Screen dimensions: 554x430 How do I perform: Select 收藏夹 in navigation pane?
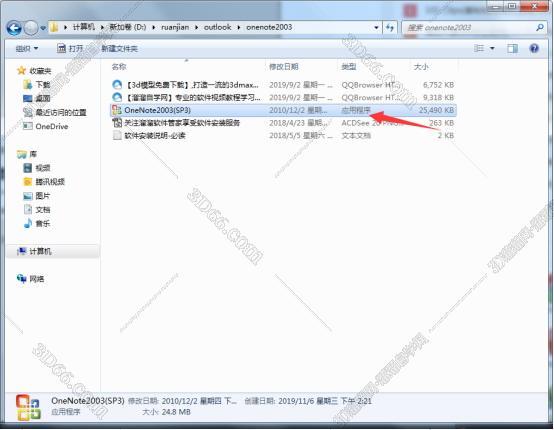pos(40,71)
